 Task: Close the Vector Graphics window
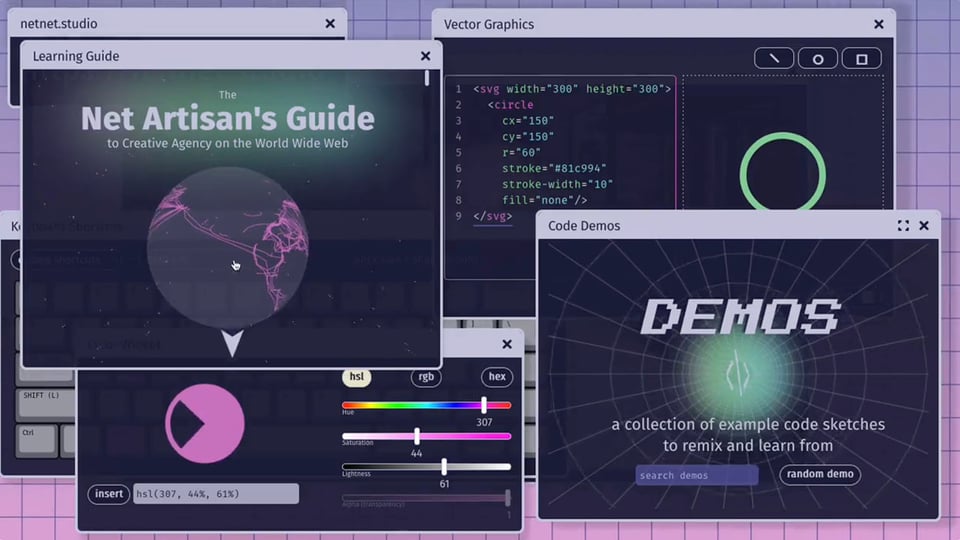pos(879,24)
